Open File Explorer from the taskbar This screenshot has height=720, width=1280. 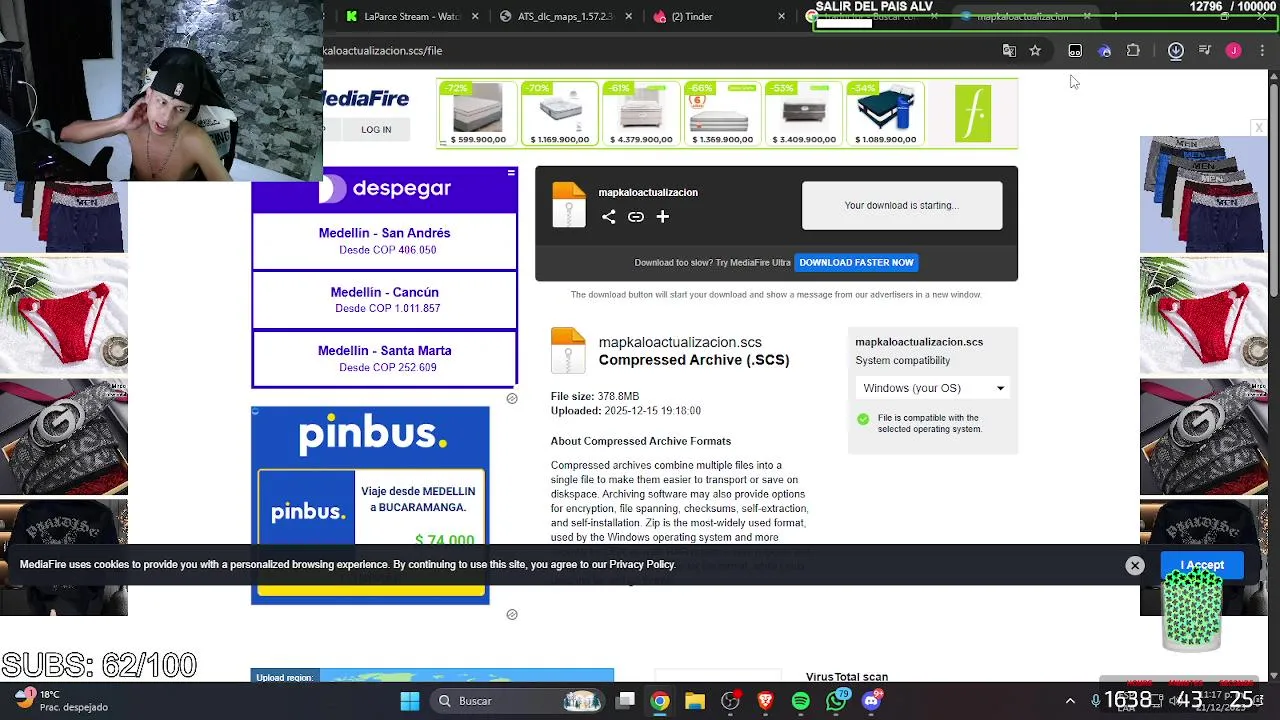point(695,701)
